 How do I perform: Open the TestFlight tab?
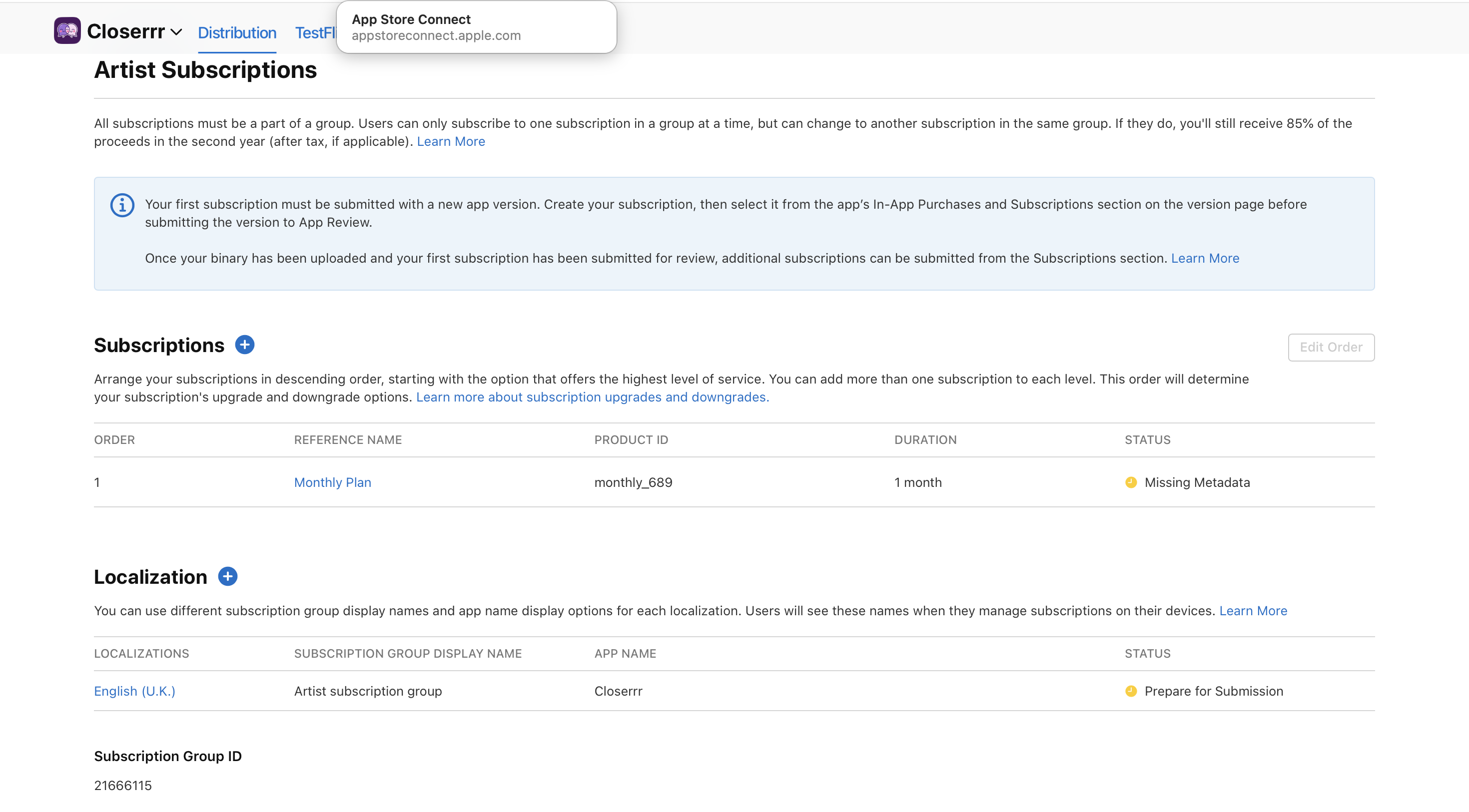pyautogui.click(x=315, y=33)
